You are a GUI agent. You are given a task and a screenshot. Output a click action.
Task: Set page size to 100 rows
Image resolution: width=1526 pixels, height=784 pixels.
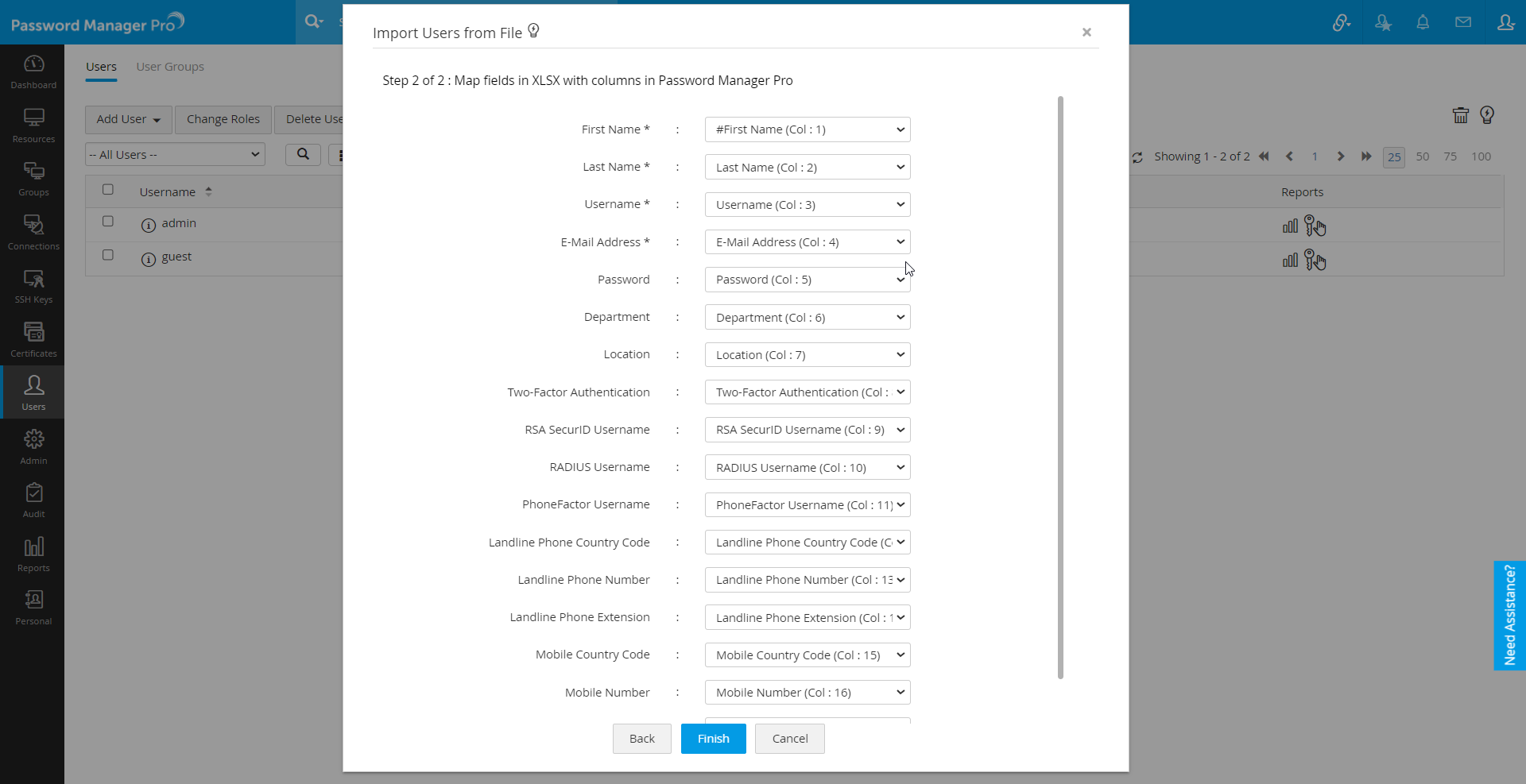1481,156
